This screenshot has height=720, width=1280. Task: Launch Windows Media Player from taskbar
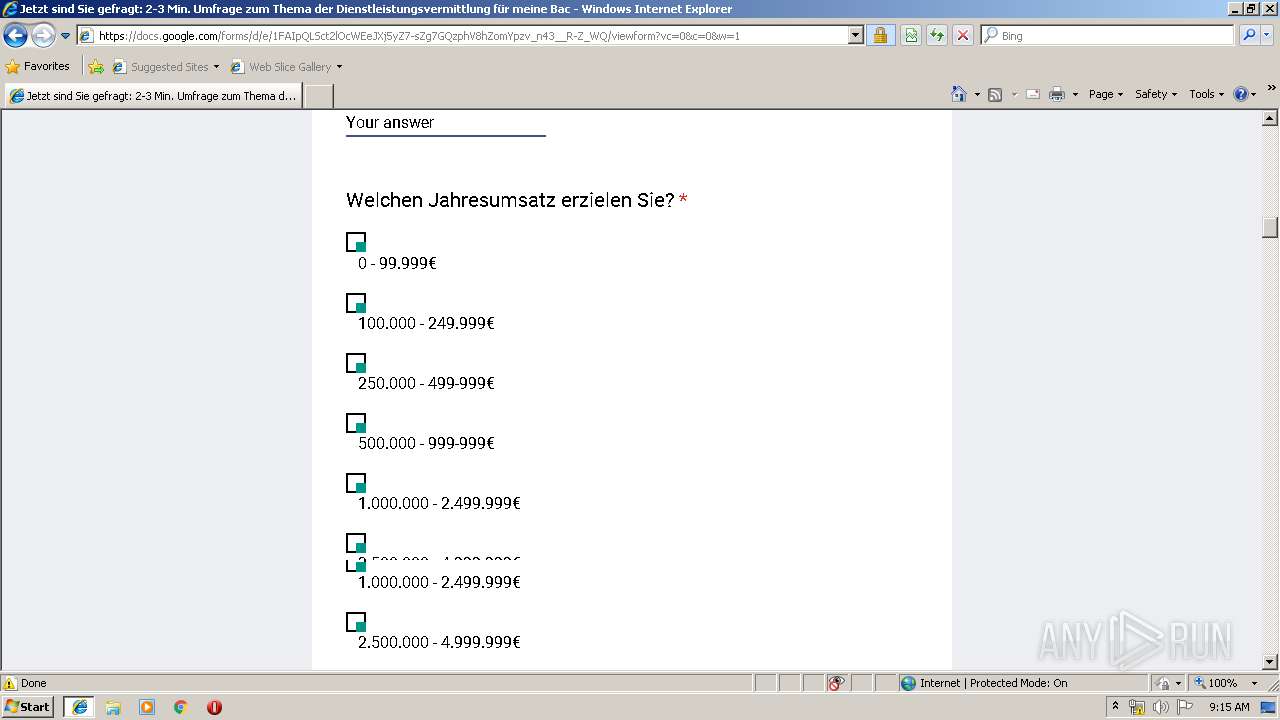tap(147, 707)
